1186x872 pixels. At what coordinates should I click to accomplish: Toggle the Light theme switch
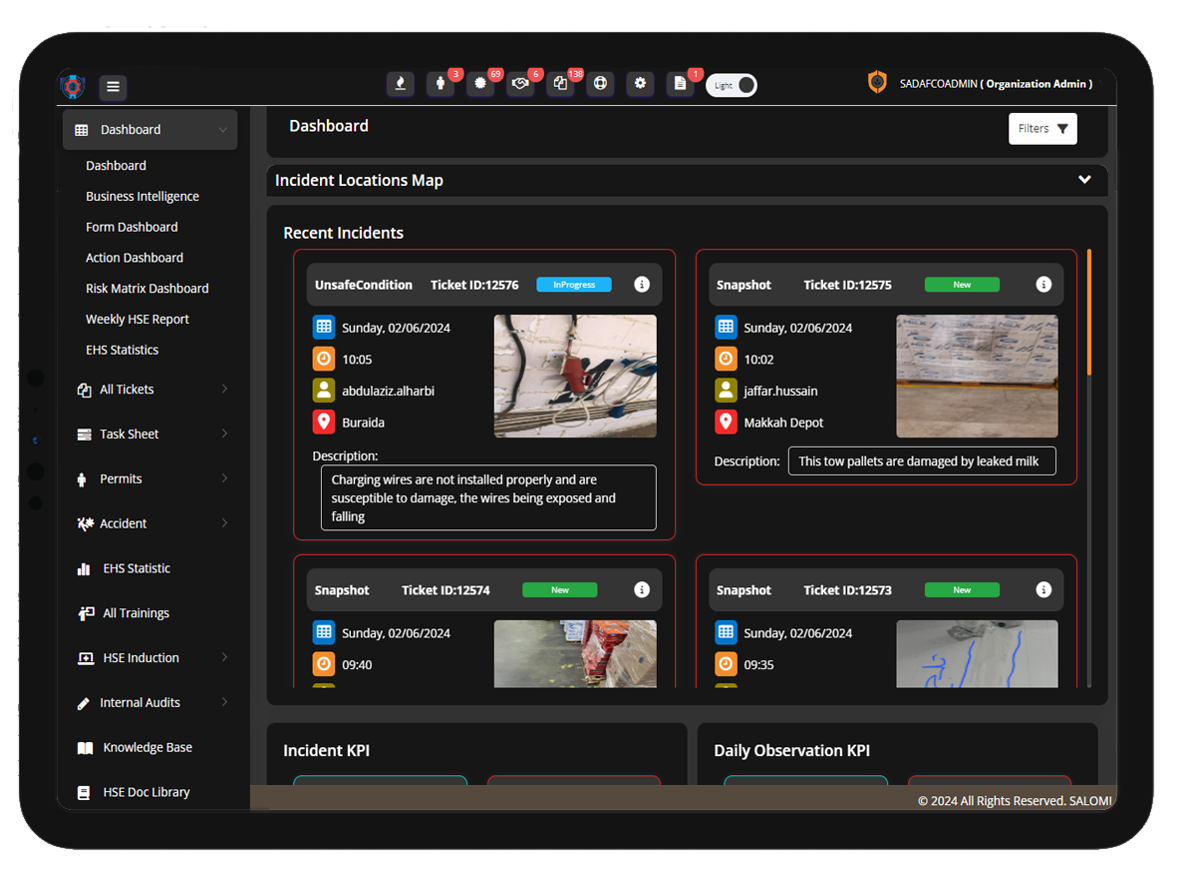coord(732,86)
